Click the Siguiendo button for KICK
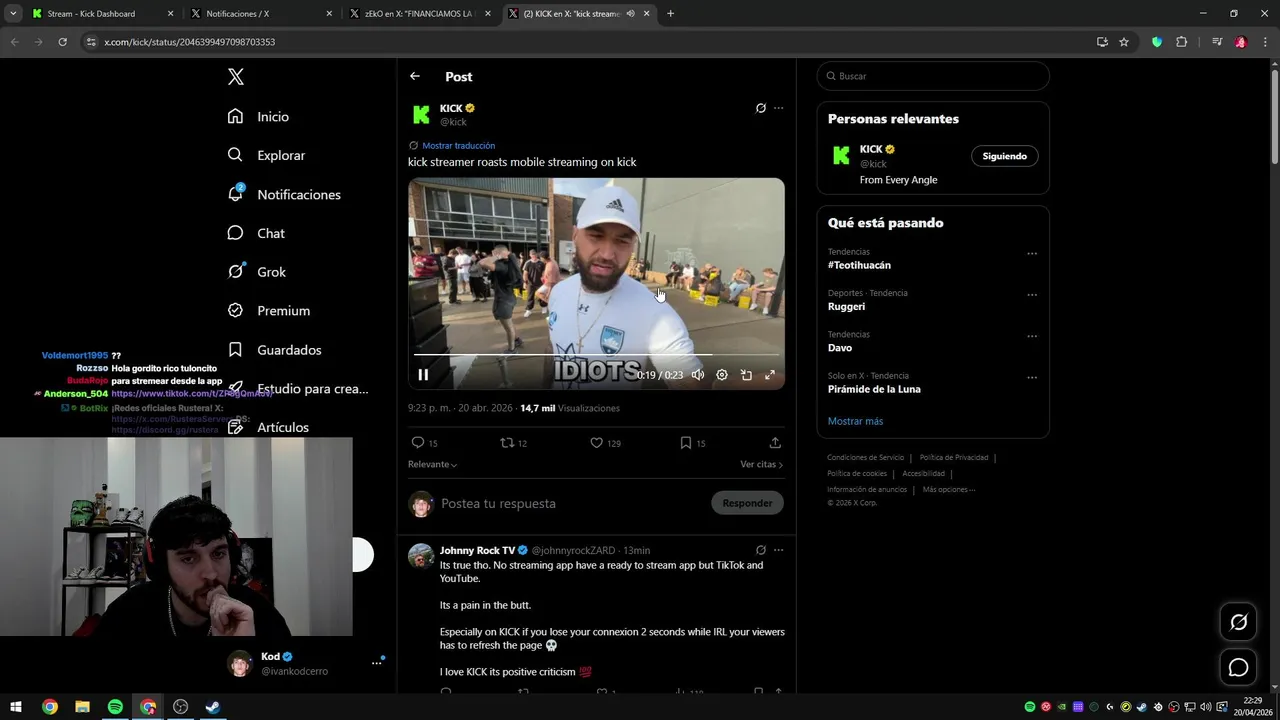1280x720 pixels. 1004,156
